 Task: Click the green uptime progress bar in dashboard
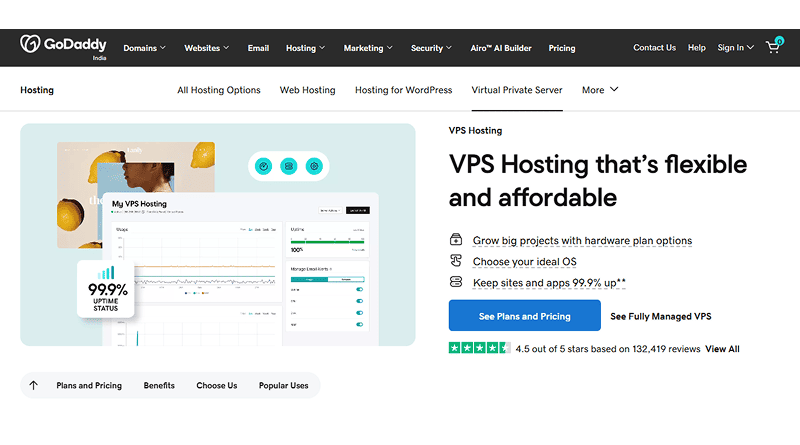tap(328, 241)
